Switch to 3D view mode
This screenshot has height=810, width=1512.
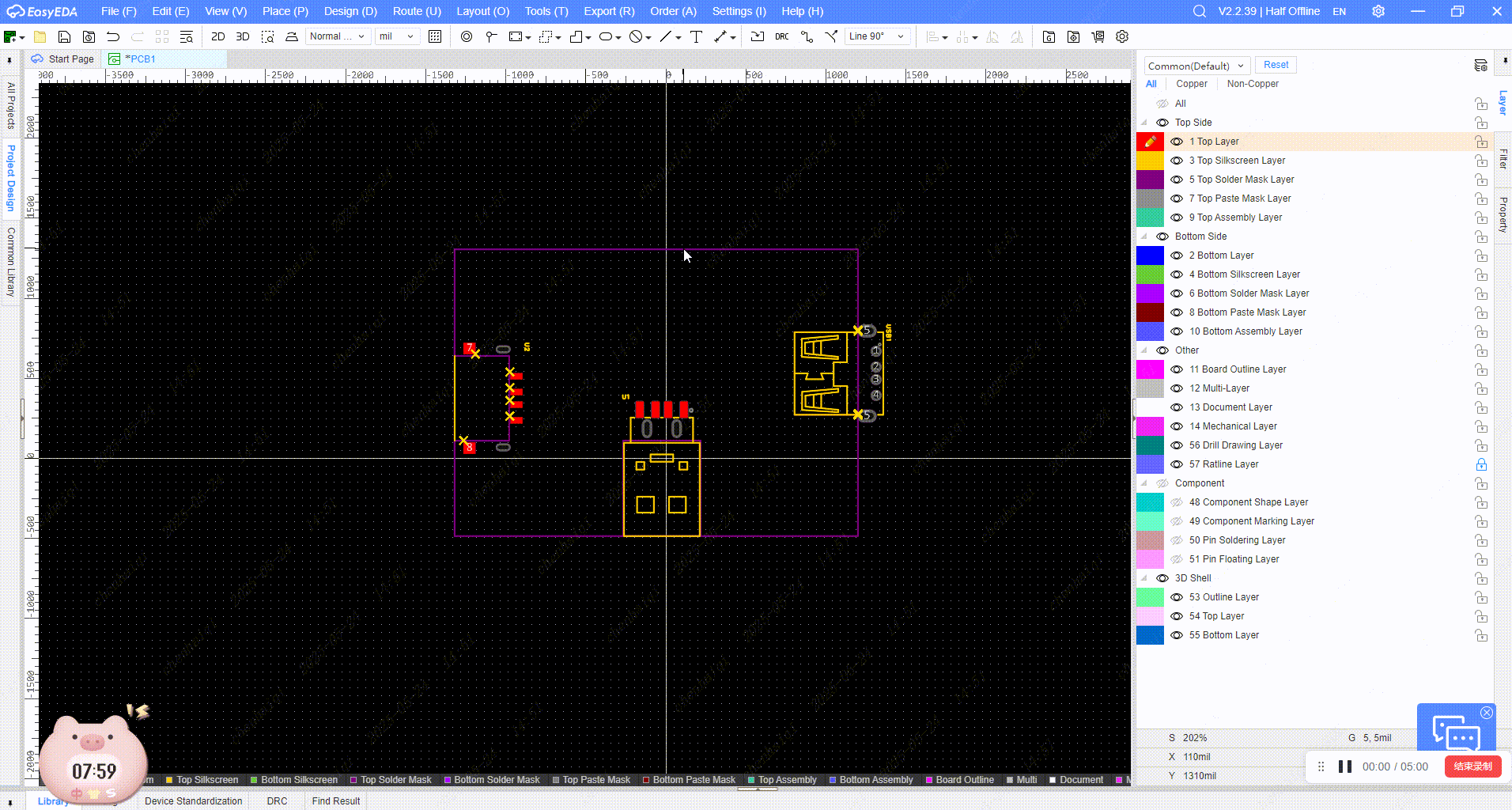click(243, 36)
